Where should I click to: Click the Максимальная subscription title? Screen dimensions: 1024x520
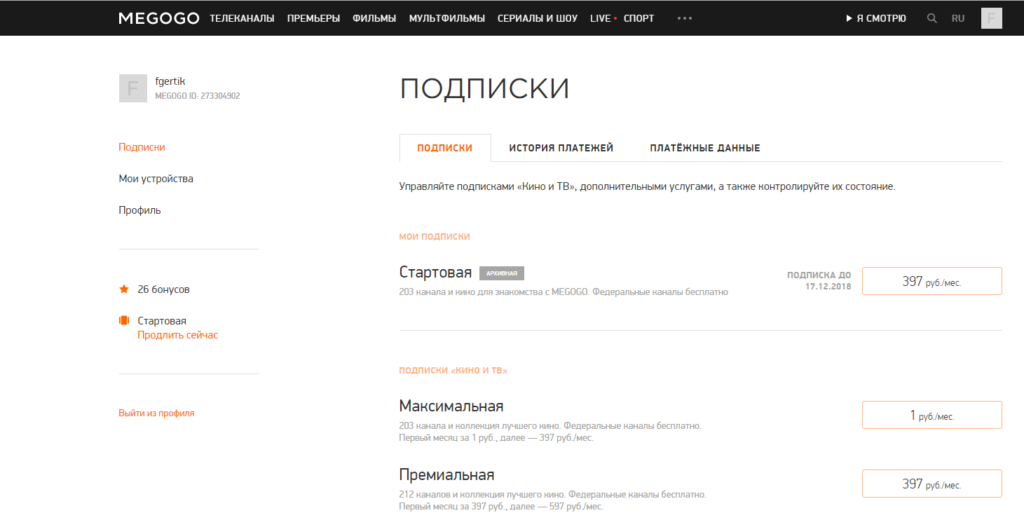451,406
